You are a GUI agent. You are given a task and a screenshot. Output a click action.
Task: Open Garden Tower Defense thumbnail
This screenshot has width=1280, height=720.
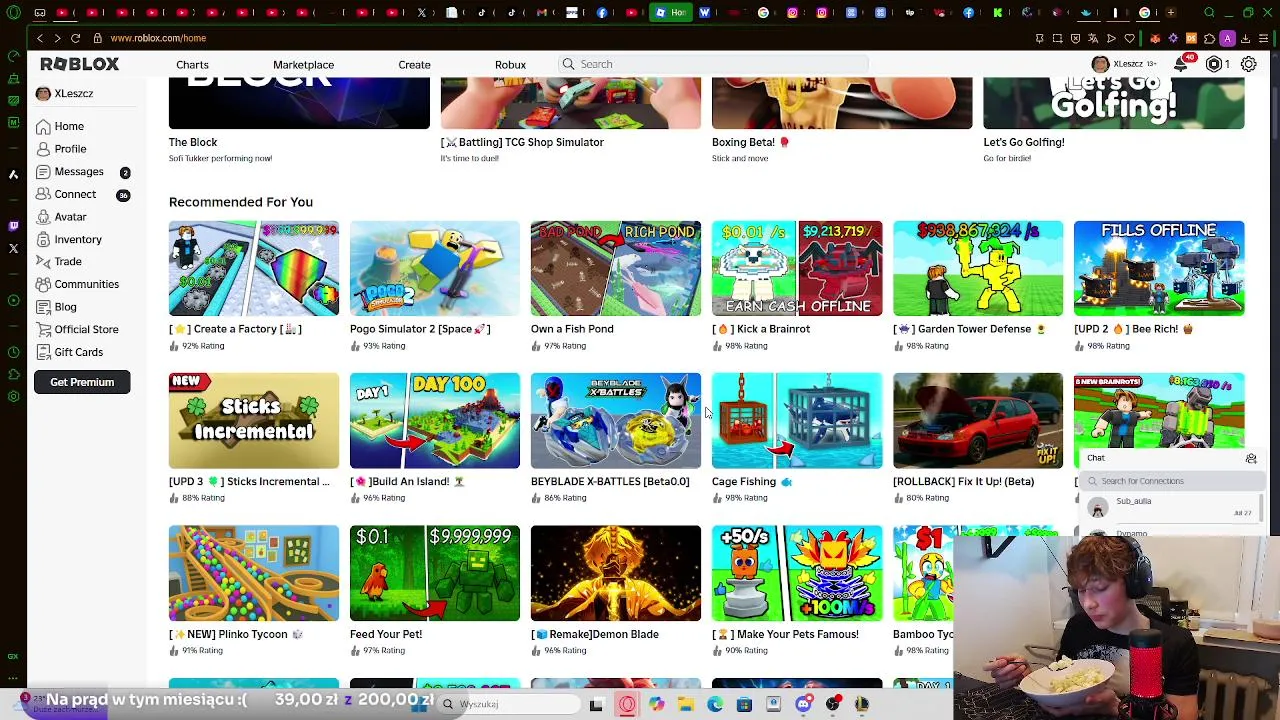(978, 268)
